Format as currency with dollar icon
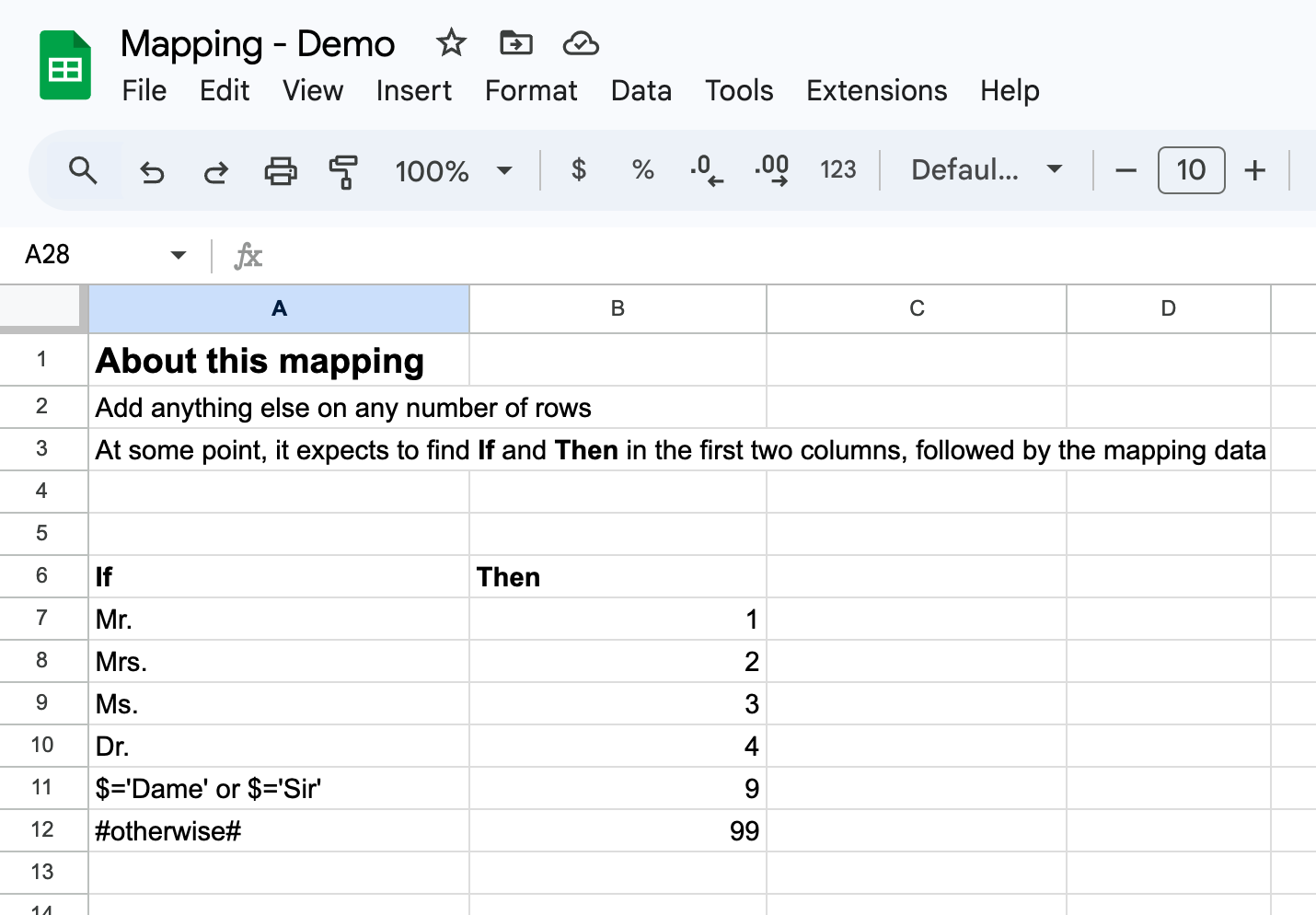The image size is (1316, 915). (579, 169)
